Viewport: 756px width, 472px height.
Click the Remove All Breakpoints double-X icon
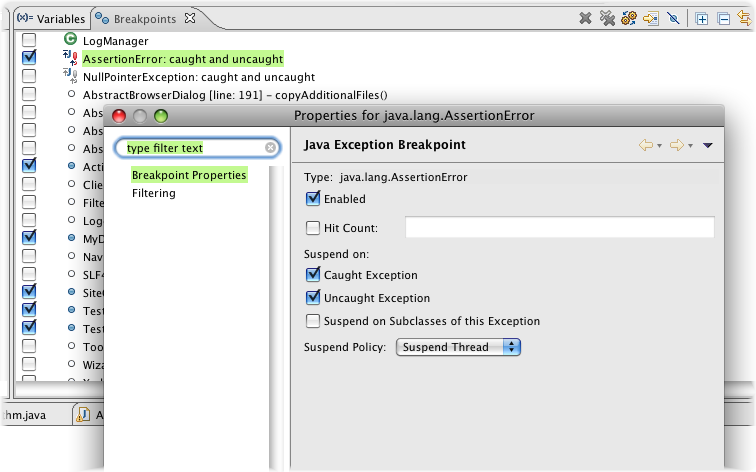[x=607, y=19]
